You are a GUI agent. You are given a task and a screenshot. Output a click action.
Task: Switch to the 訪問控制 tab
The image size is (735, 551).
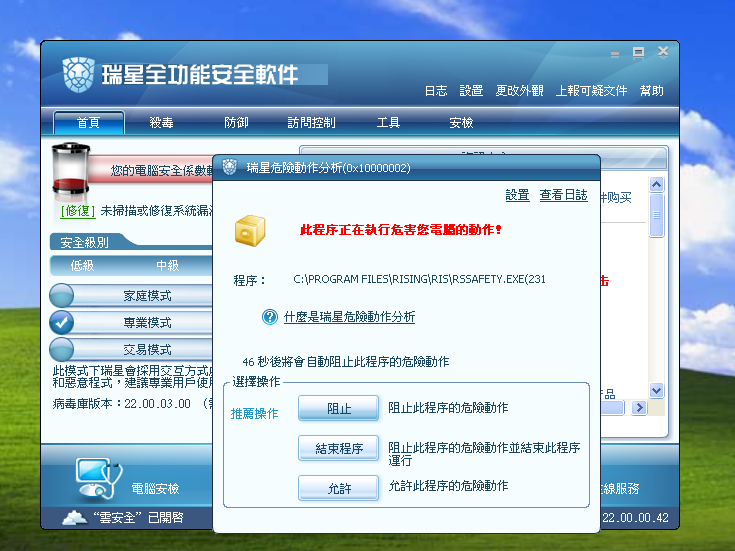(x=311, y=123)
